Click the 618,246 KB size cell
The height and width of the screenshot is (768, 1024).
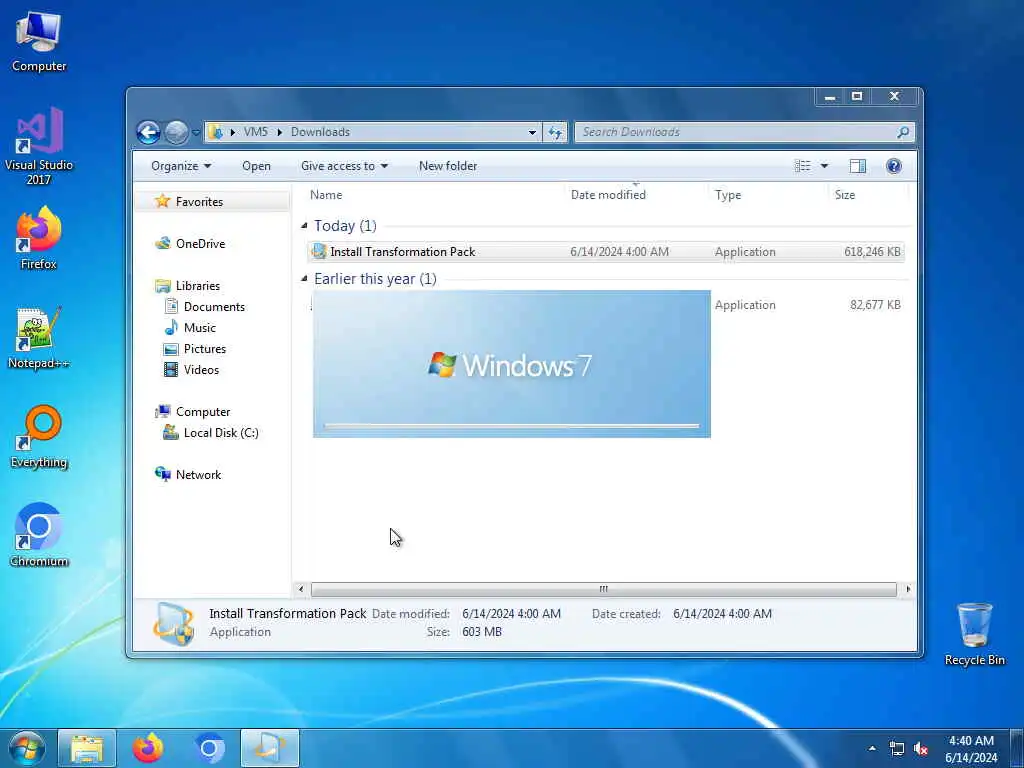click(x=872, y=252)
